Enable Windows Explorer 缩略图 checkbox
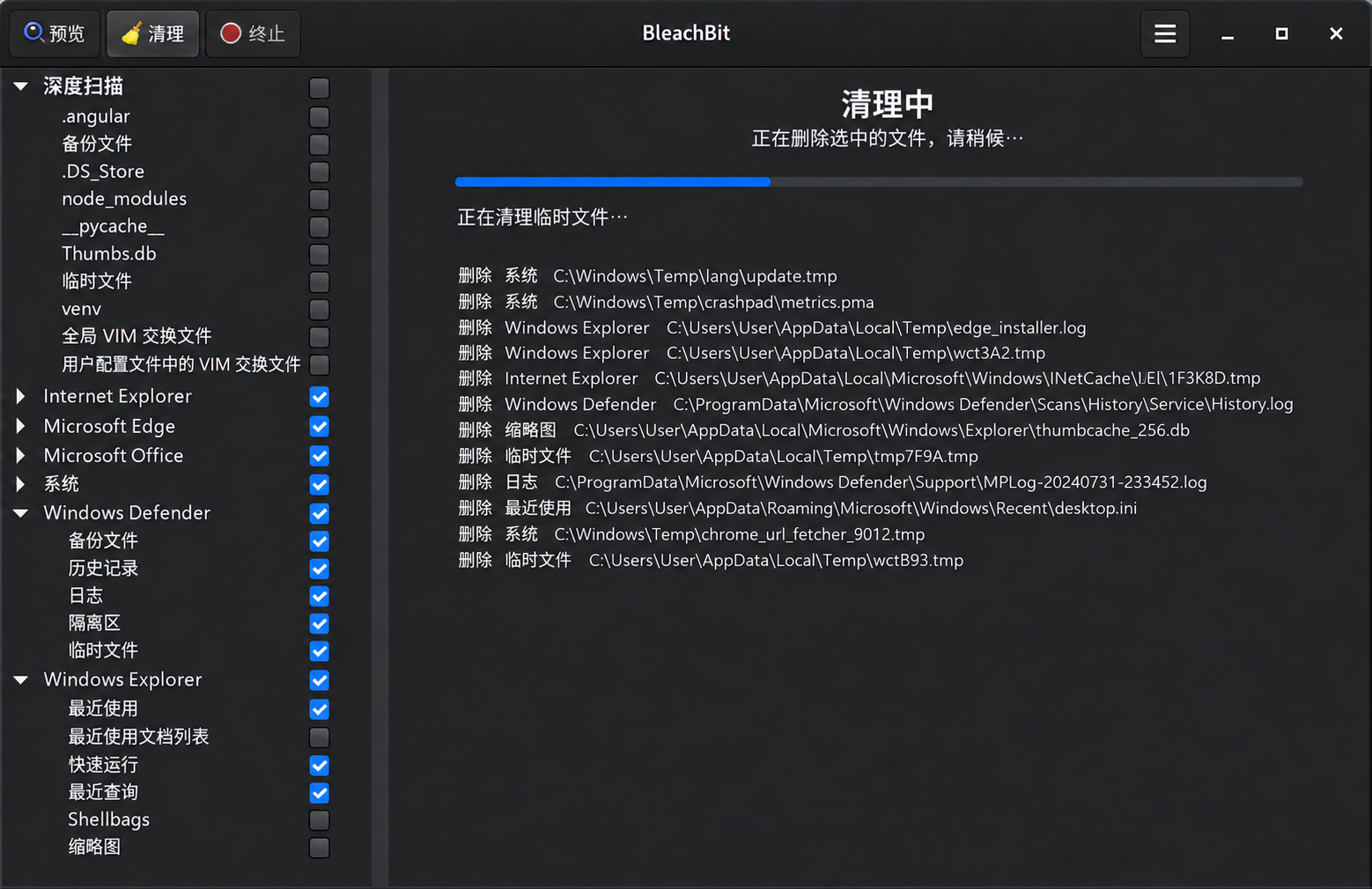Screen dimensions: 1372x889 [x=320, y=848]
